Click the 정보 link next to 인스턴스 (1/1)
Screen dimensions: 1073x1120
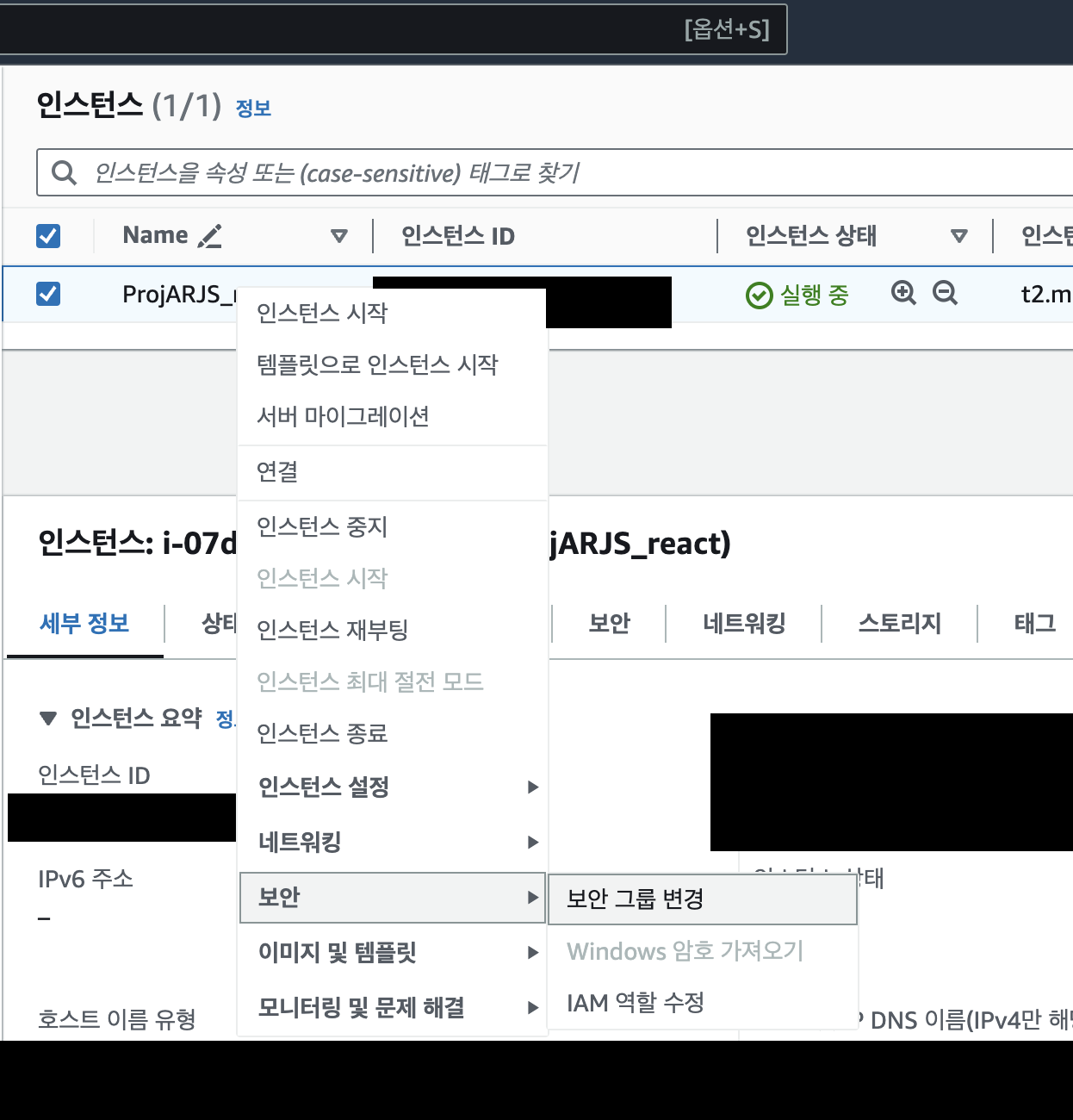point(254,108)
